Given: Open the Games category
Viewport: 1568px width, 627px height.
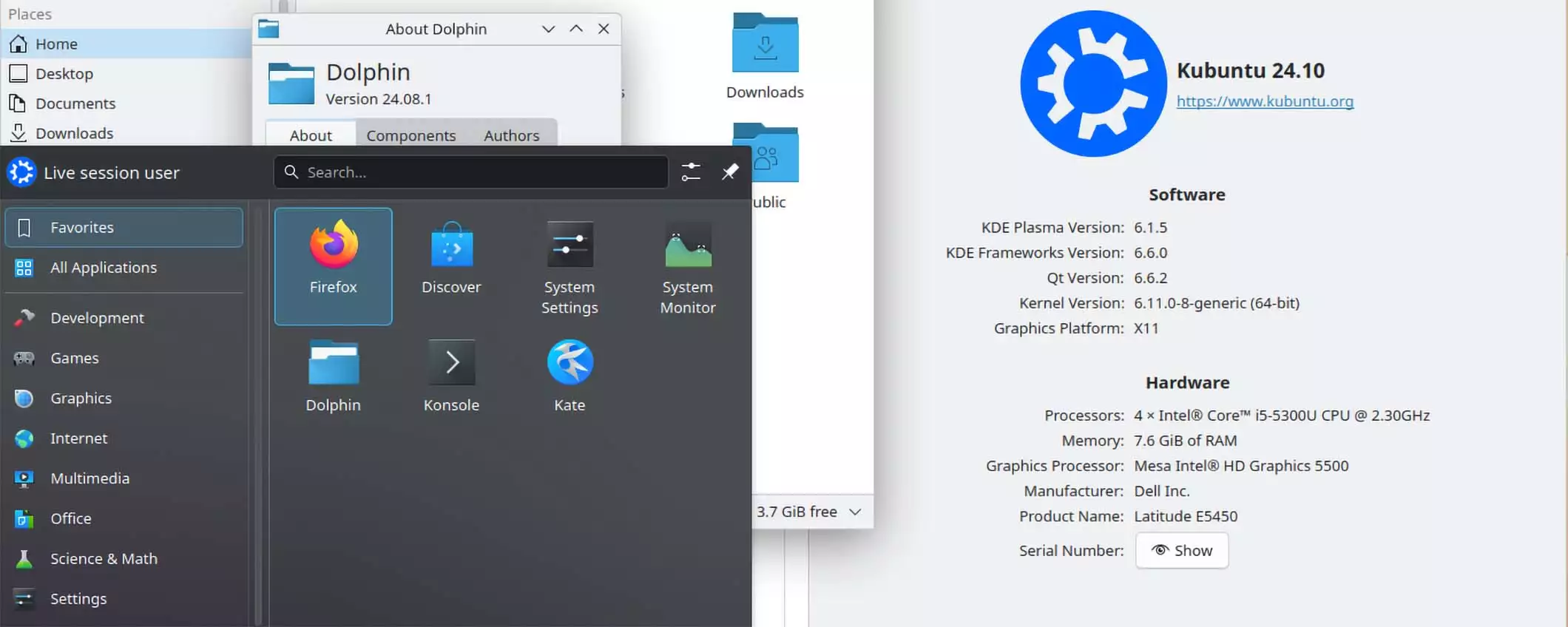Looking at the screenshot, I should [x=124, y=358].
